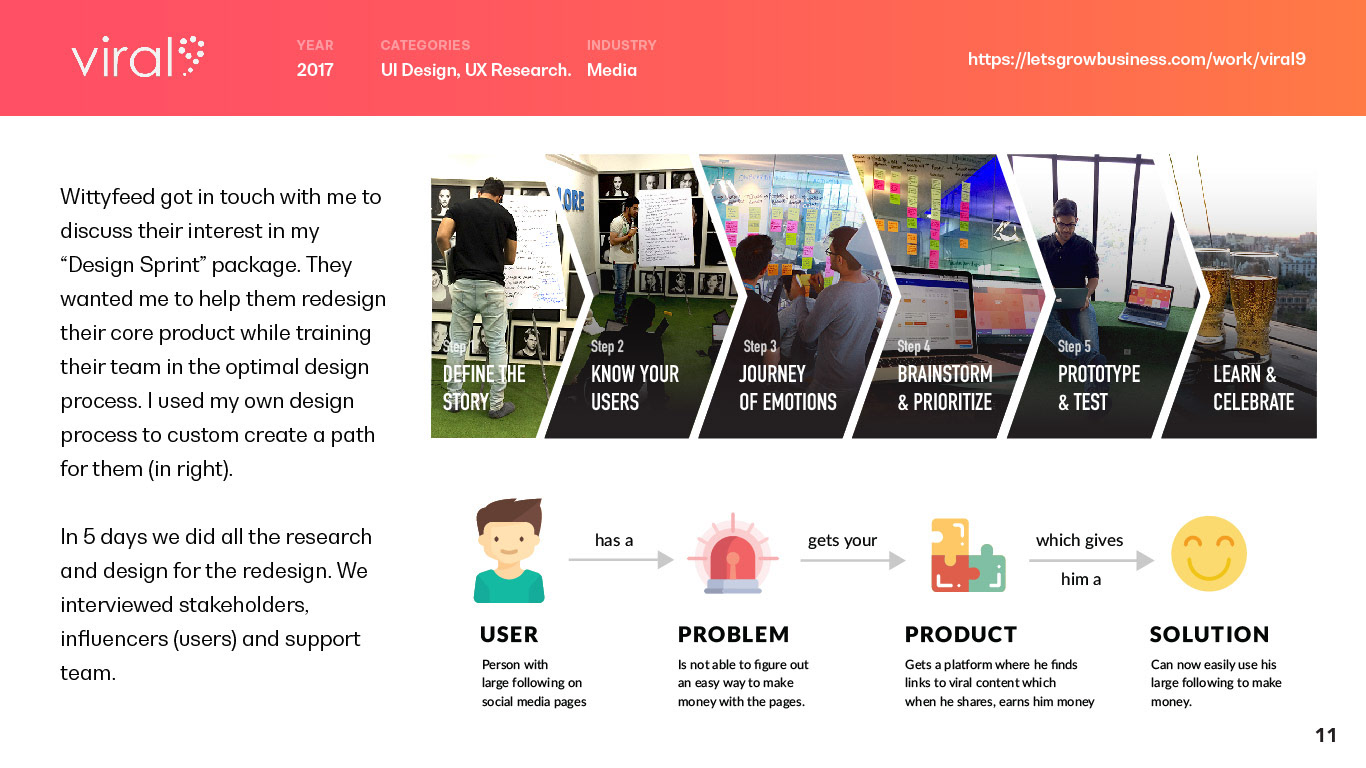Click the yellow smiley solution icon

(x=1208, y=553)
